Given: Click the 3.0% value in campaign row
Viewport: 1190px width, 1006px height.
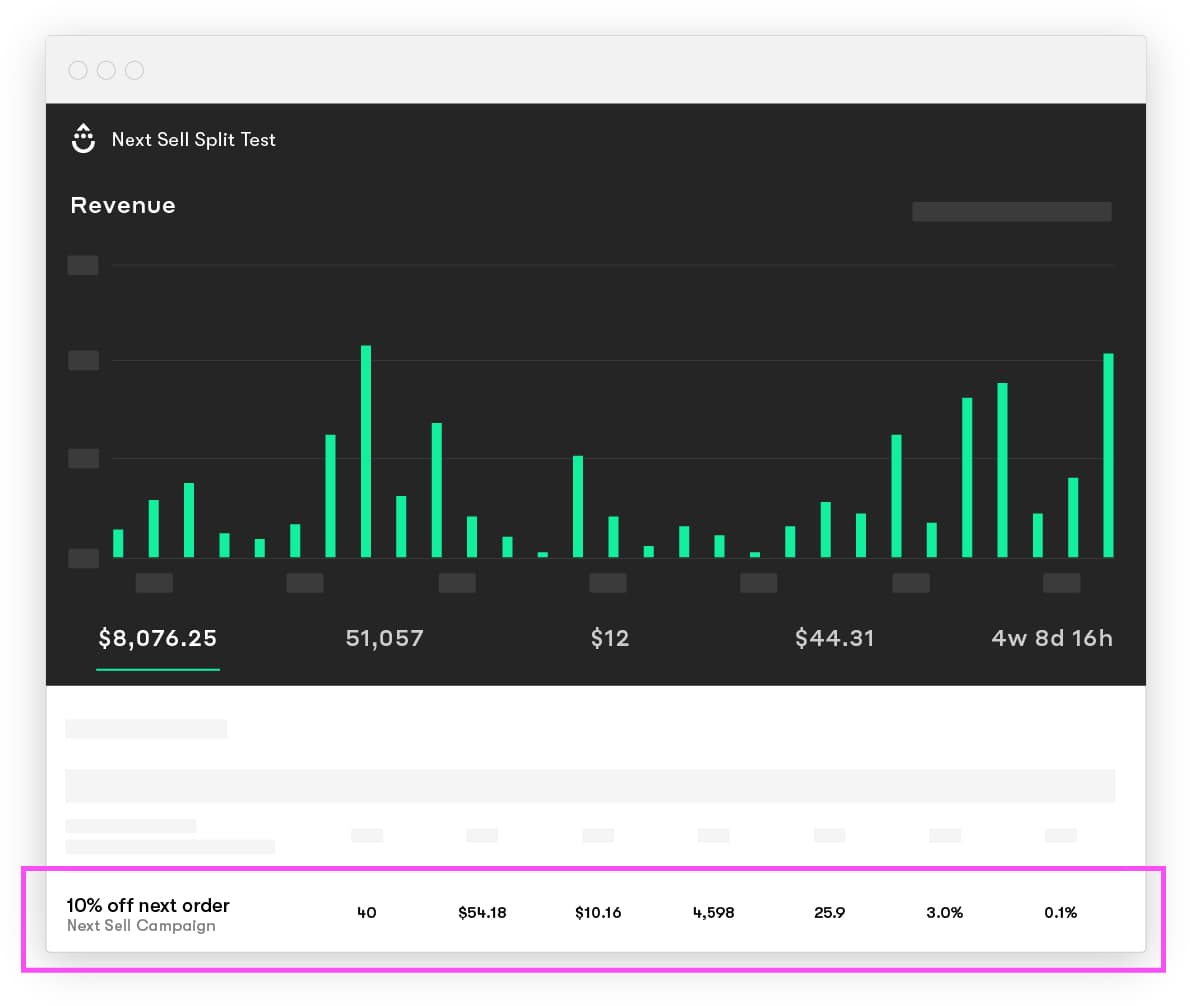Looking at the screenshot, I should click(945, 912).
